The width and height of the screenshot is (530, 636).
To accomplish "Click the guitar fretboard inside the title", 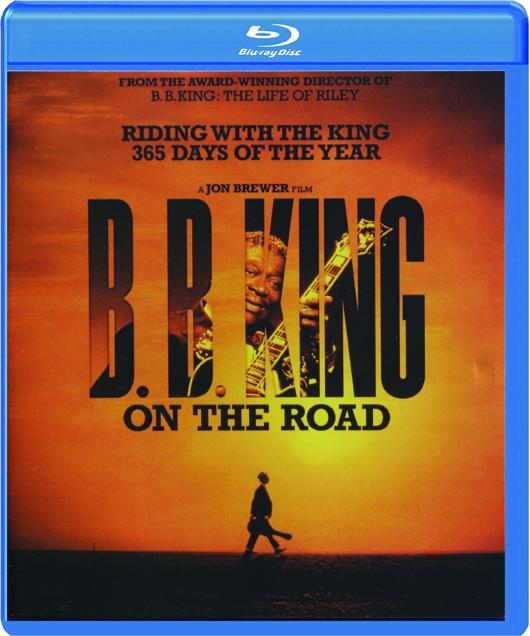I will [x=290, y=320].
